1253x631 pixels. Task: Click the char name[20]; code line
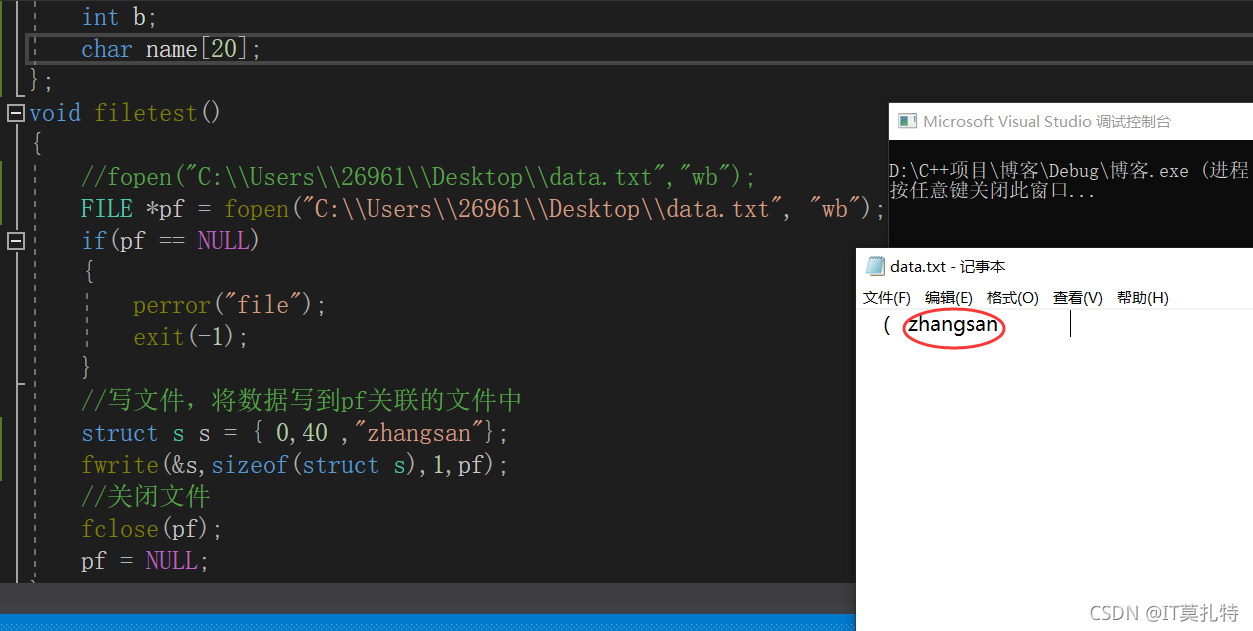pyautogui.click(x=171, y=49)
